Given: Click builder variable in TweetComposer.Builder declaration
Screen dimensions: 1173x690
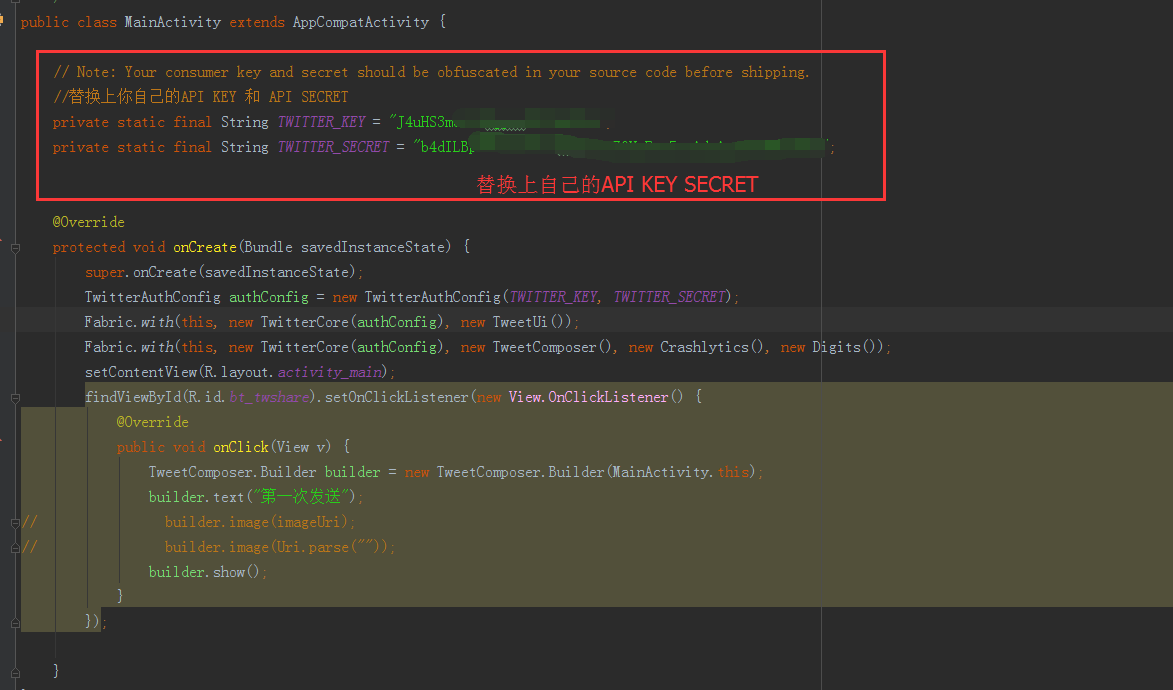Looking at the screenshot, I should click(352, 472).
